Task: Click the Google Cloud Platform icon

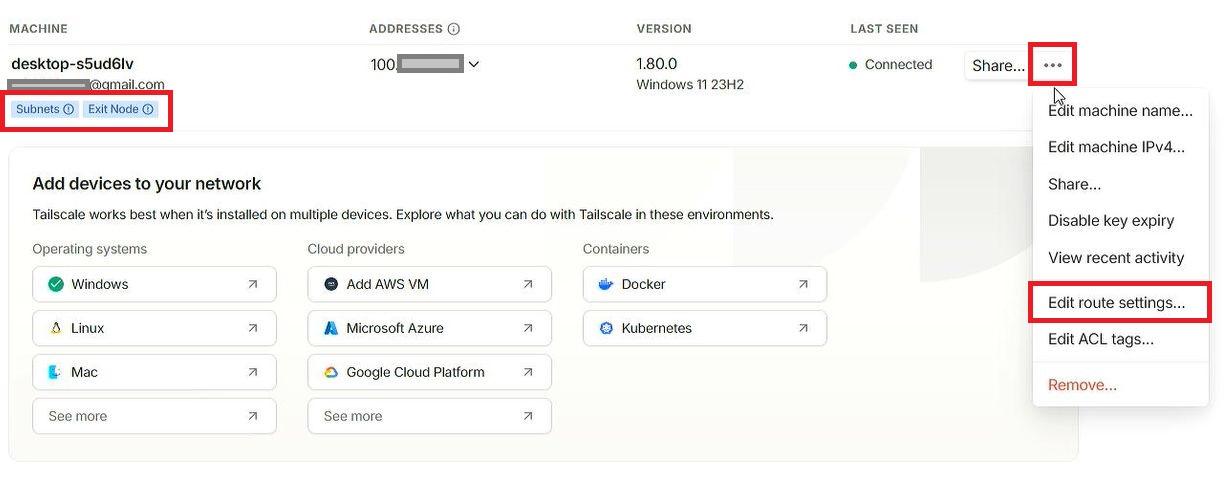Action: tap(331, 372)
